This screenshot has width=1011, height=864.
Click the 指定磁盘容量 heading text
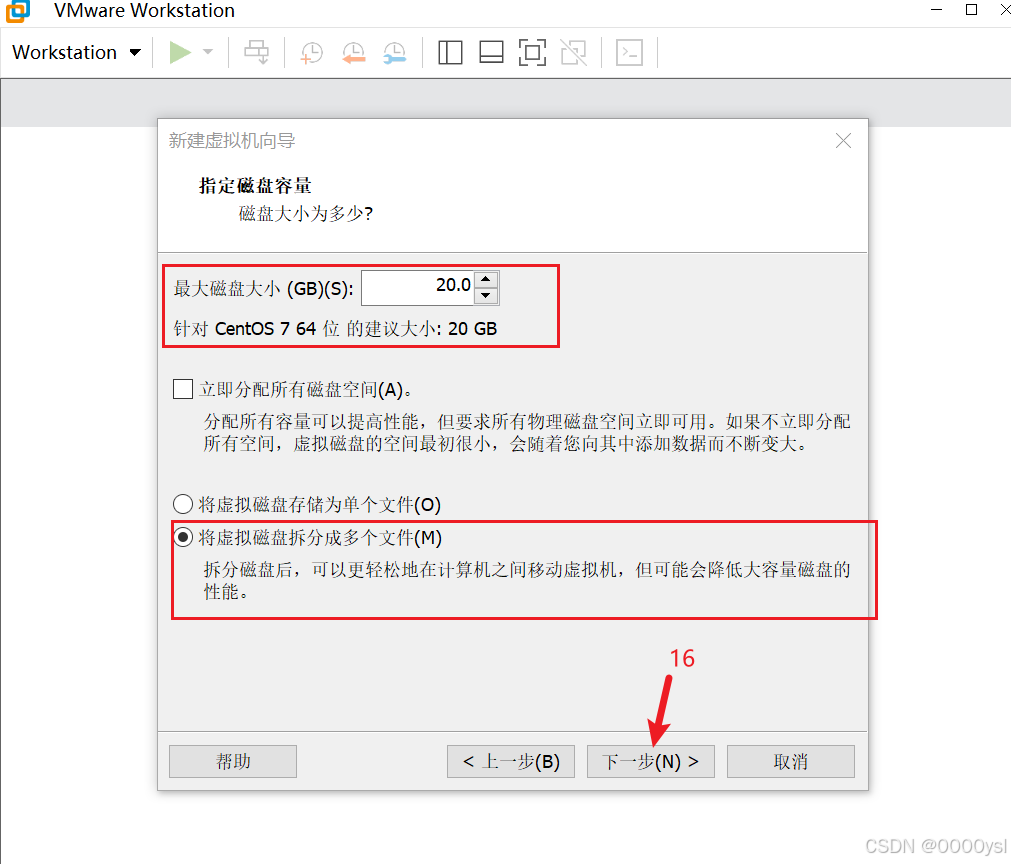tap(255, 186)
